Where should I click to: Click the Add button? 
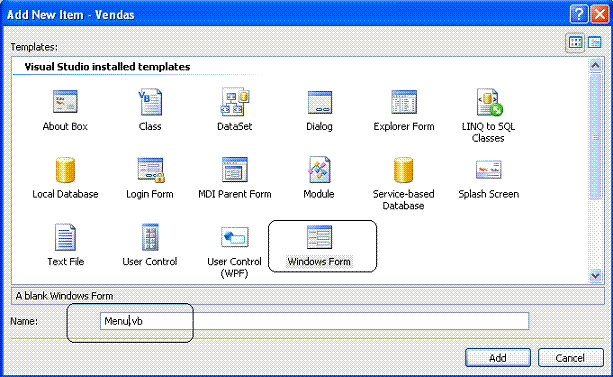coord(498,358)
